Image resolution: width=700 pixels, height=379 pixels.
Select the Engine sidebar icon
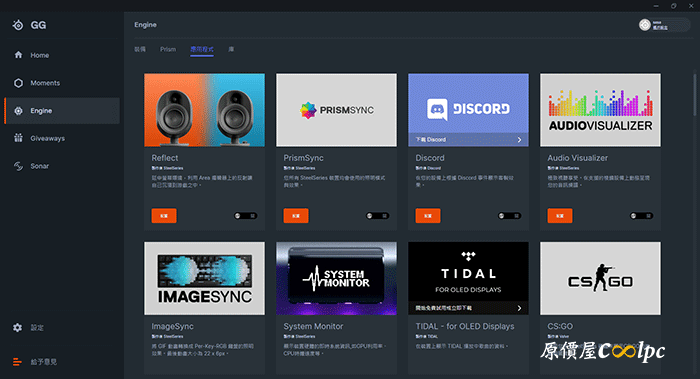[x=18, y=111]
